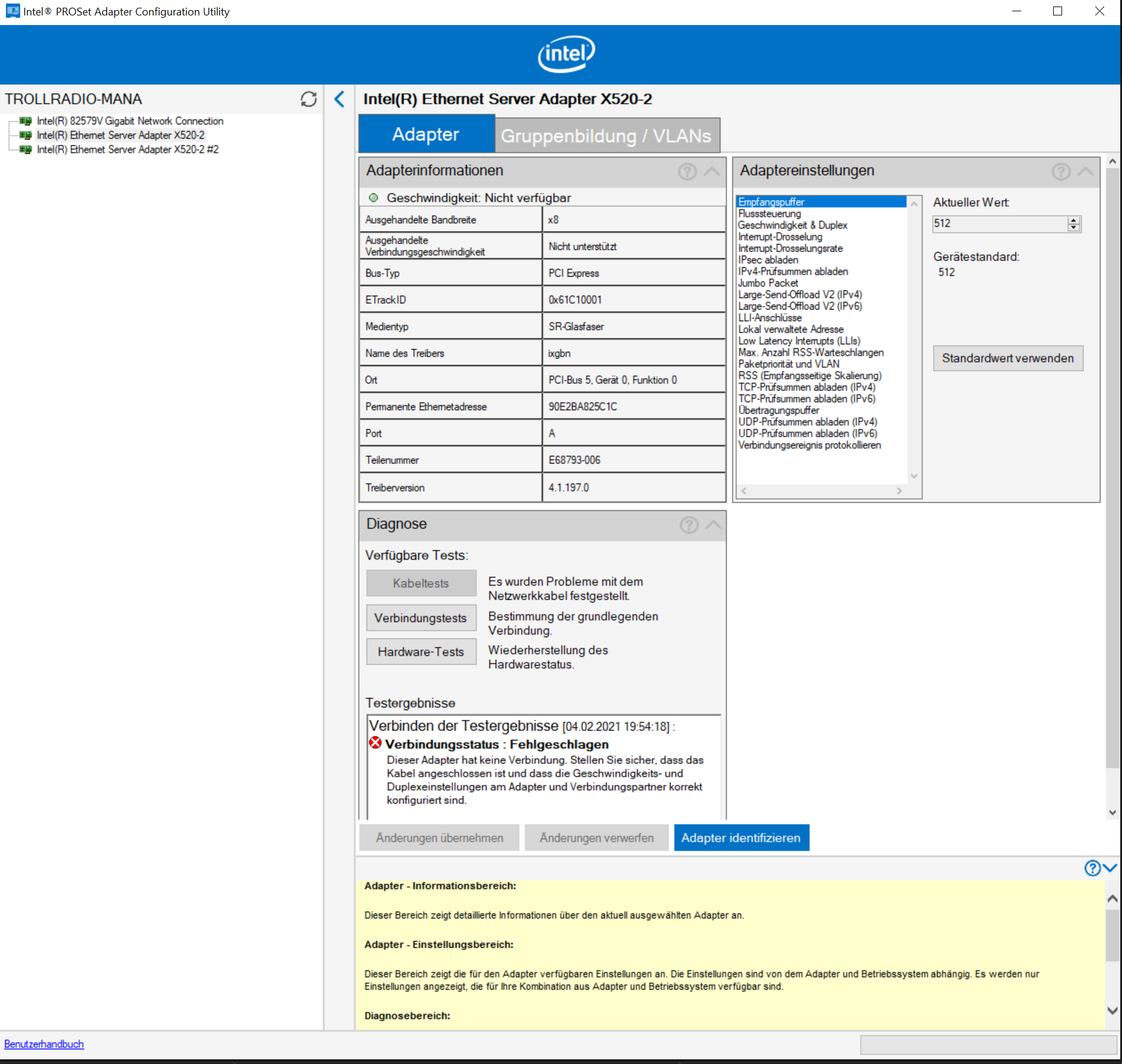
Task: Open help for Diagnose panel
Action: [689, 525]
